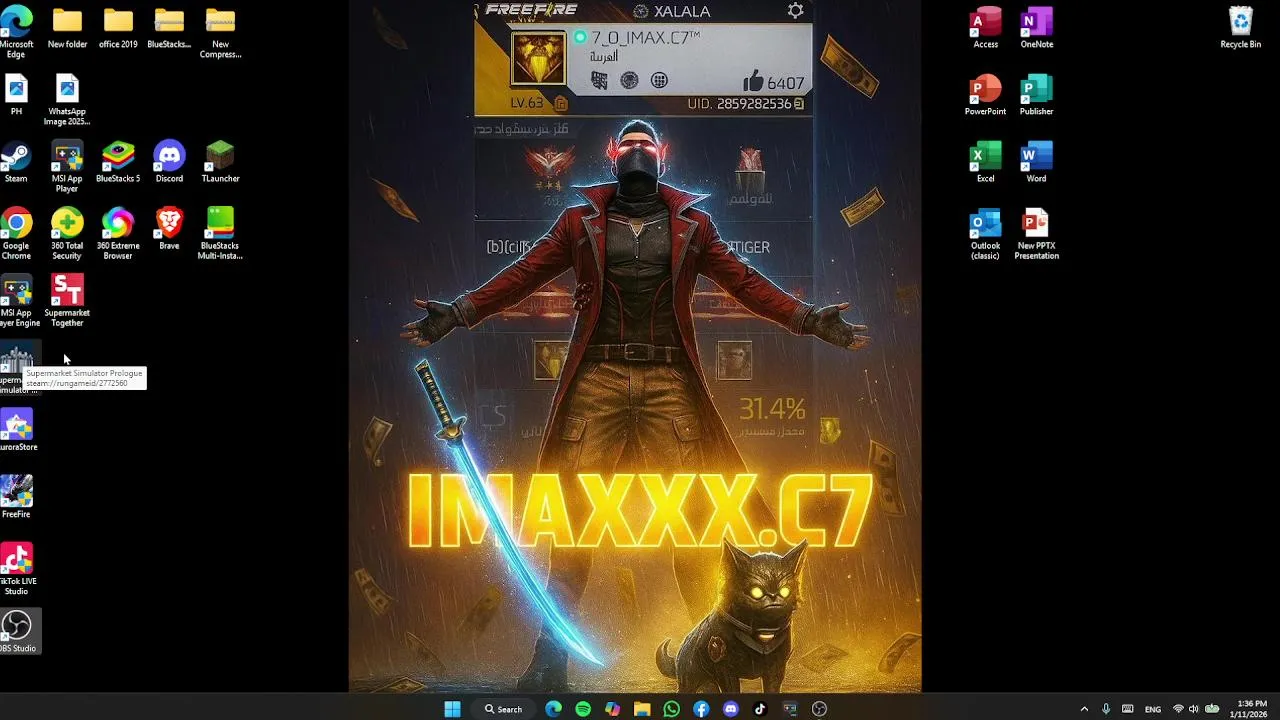Launch BlueStacks 5 from desktop
Image resolution: width=1280 pixels, height=720 pixels.
(118, 163)
